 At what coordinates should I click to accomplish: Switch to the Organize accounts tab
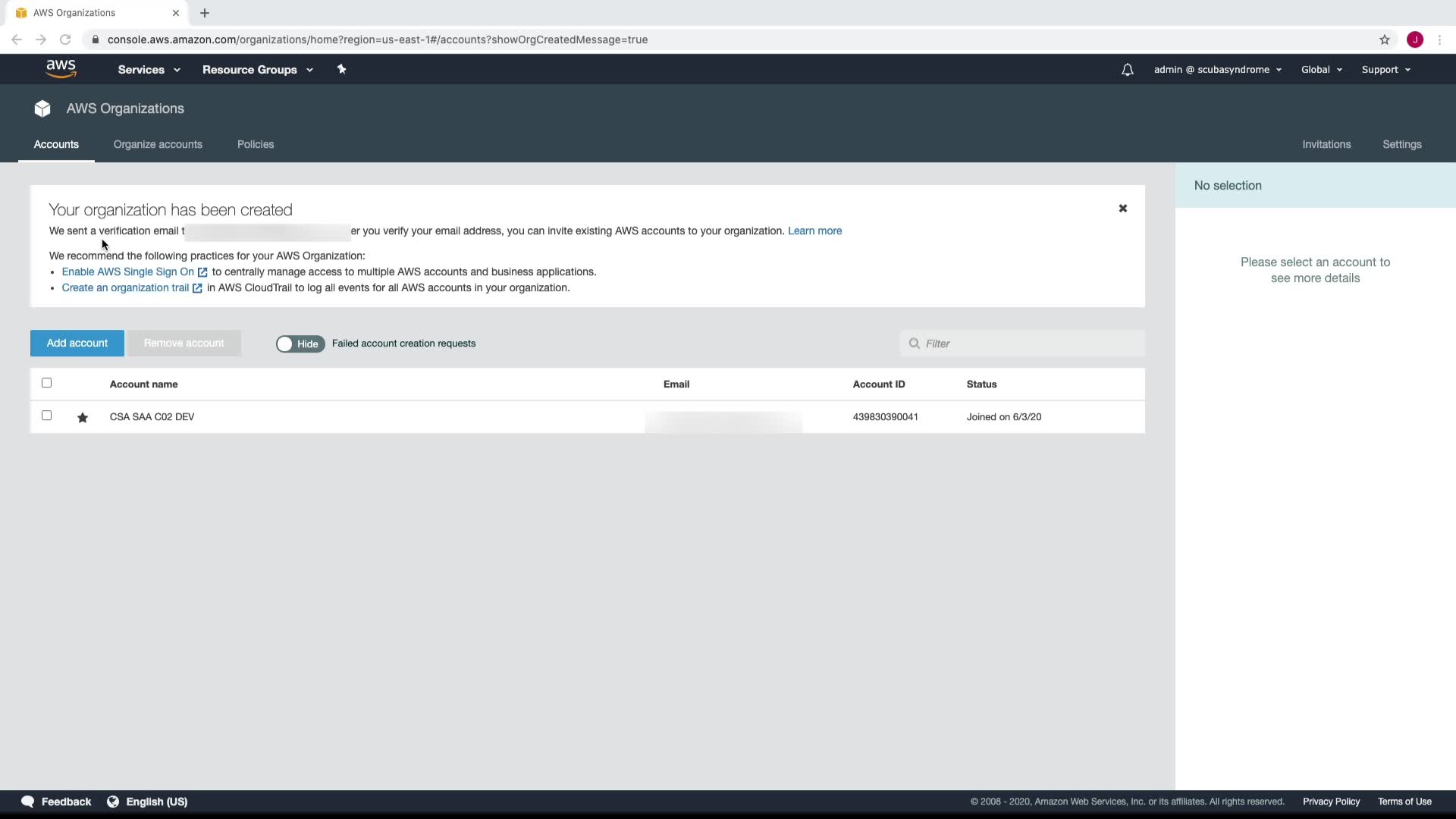coord(158,144)
